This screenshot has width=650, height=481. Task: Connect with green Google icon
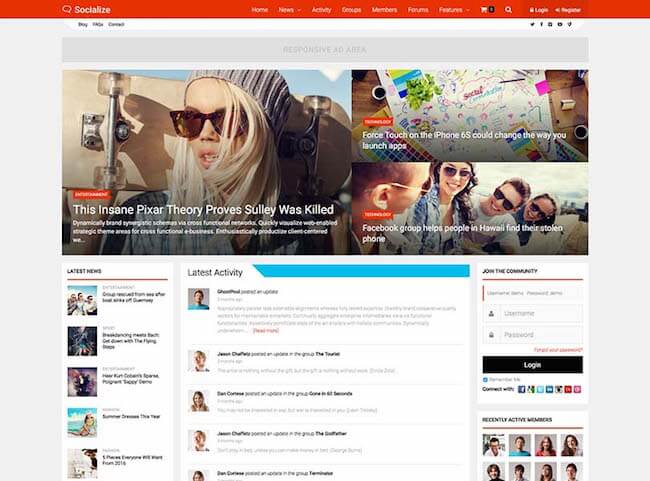[531, 389]
